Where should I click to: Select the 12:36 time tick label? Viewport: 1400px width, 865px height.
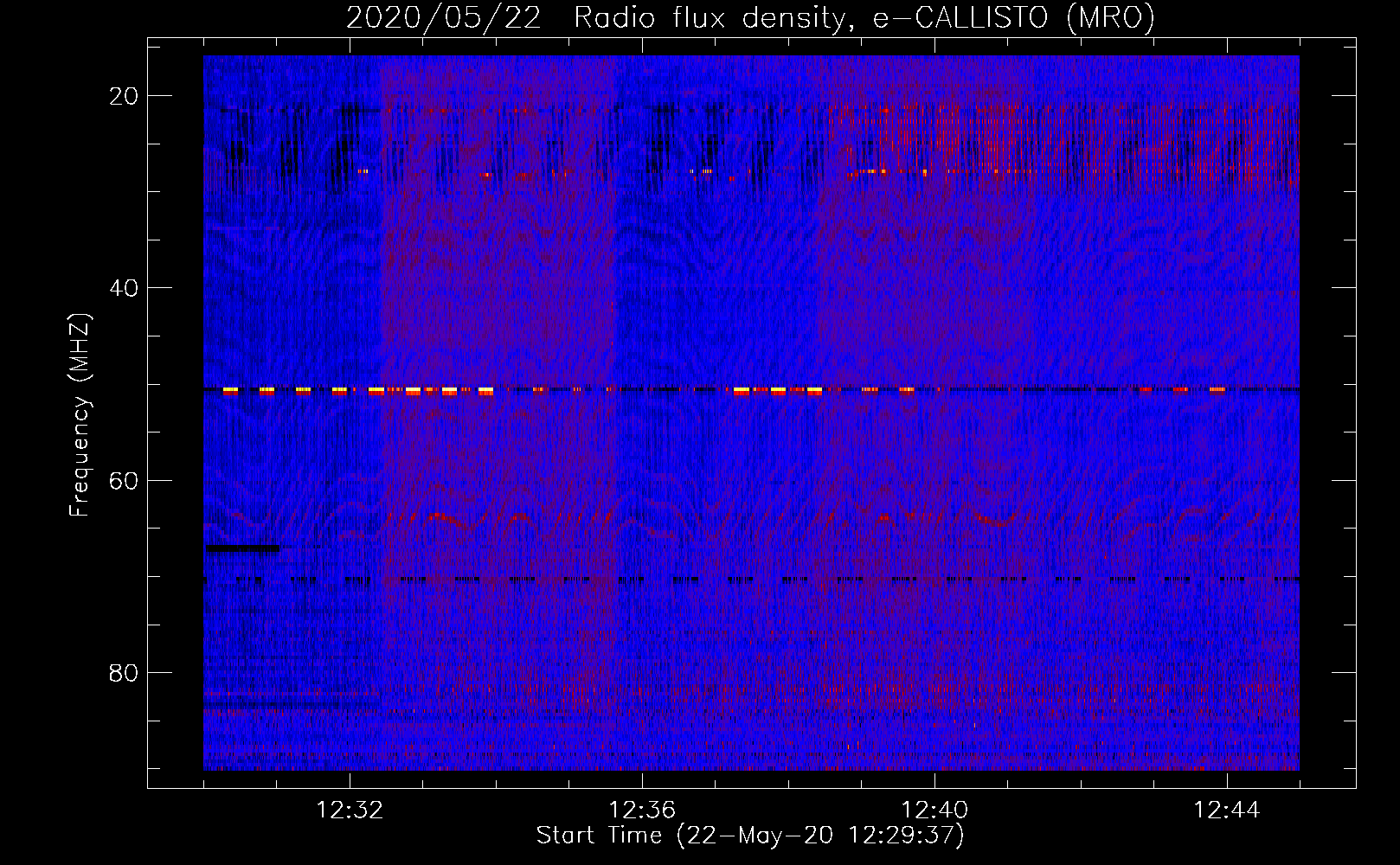(642, 811)
